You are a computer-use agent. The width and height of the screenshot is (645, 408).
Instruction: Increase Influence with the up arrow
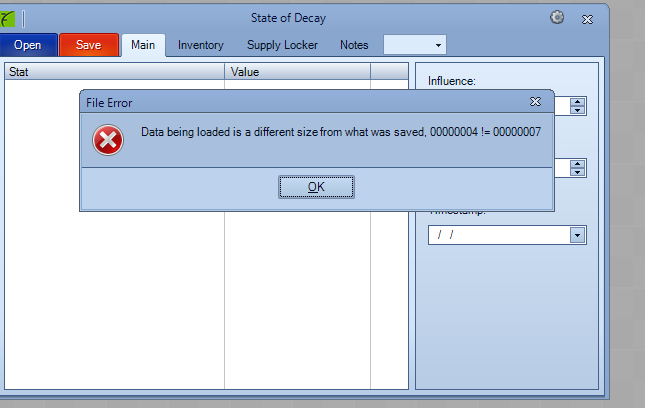pyautogui.click(x=578, y=101)
